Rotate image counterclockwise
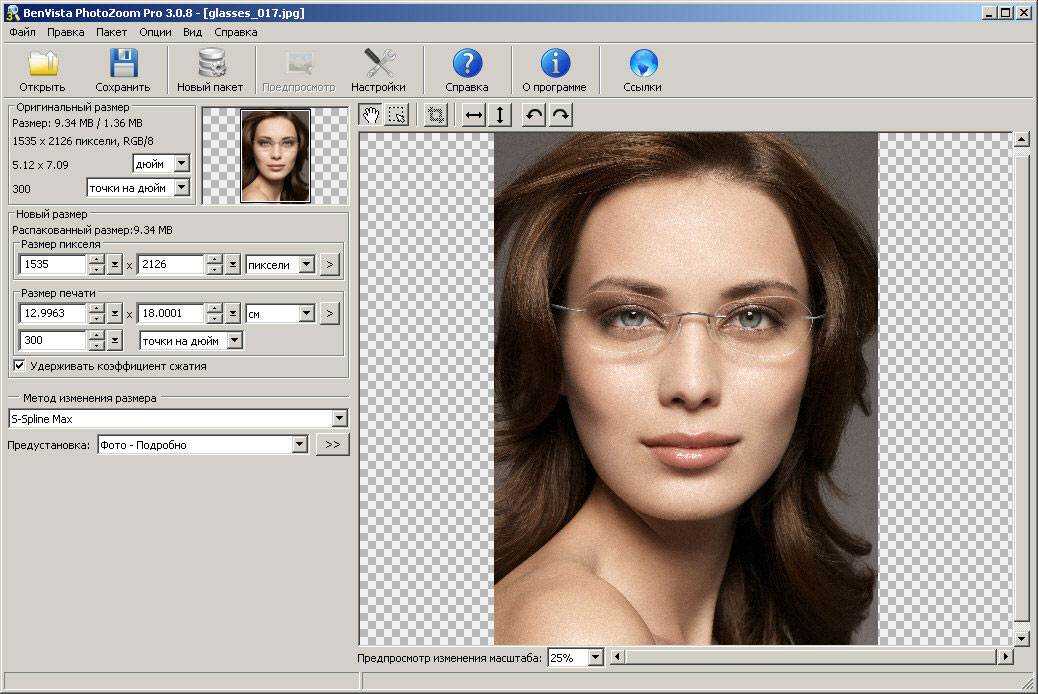This screenshot has width=1038, height=694. click(x=534, y=115)
